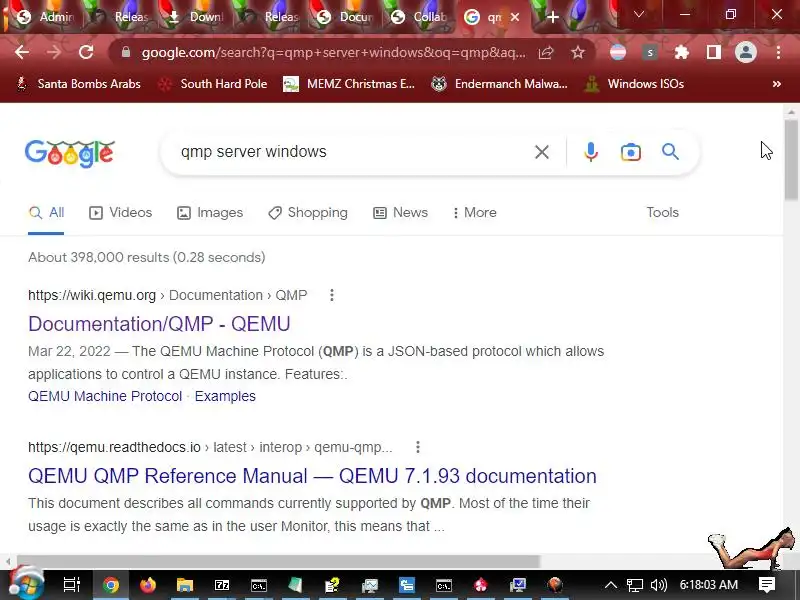
Task: Open the side panel icon in the toolbar
Action: (714, 52)
